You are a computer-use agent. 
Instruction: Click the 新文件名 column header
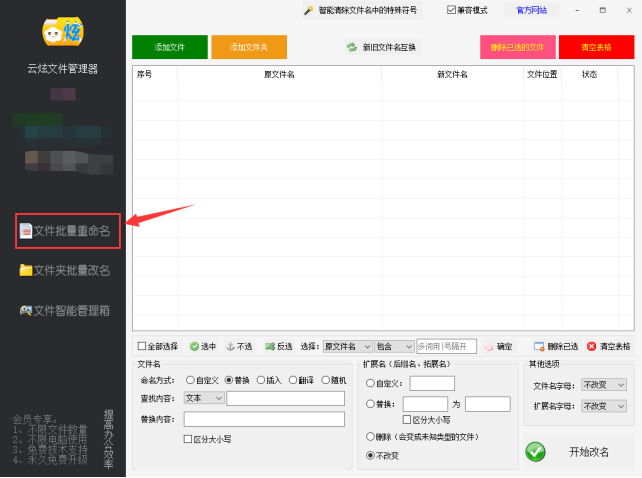[452, 74]
